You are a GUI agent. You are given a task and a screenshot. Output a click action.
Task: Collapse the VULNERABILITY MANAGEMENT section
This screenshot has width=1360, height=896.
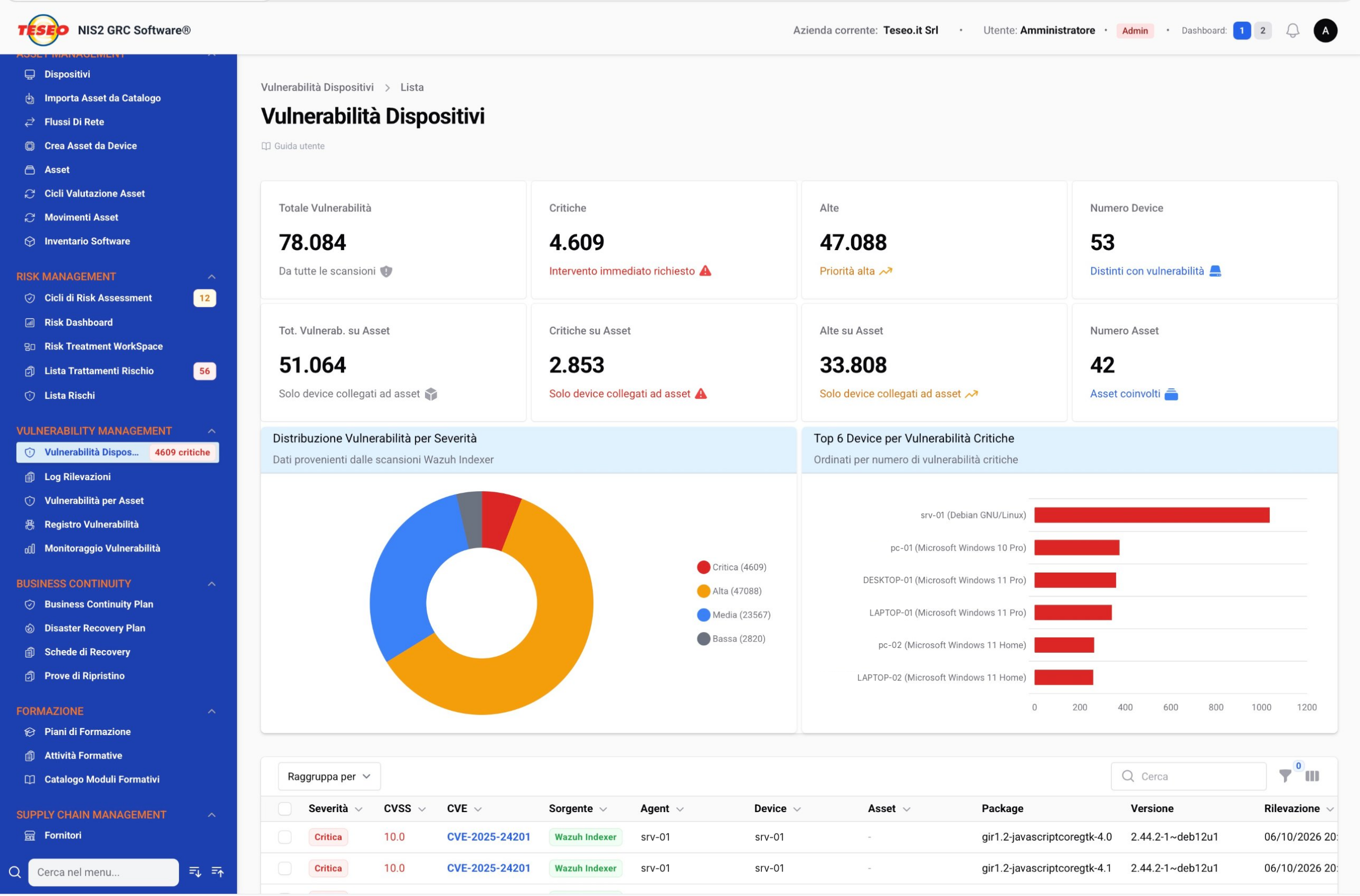click(x=211, y=431)
